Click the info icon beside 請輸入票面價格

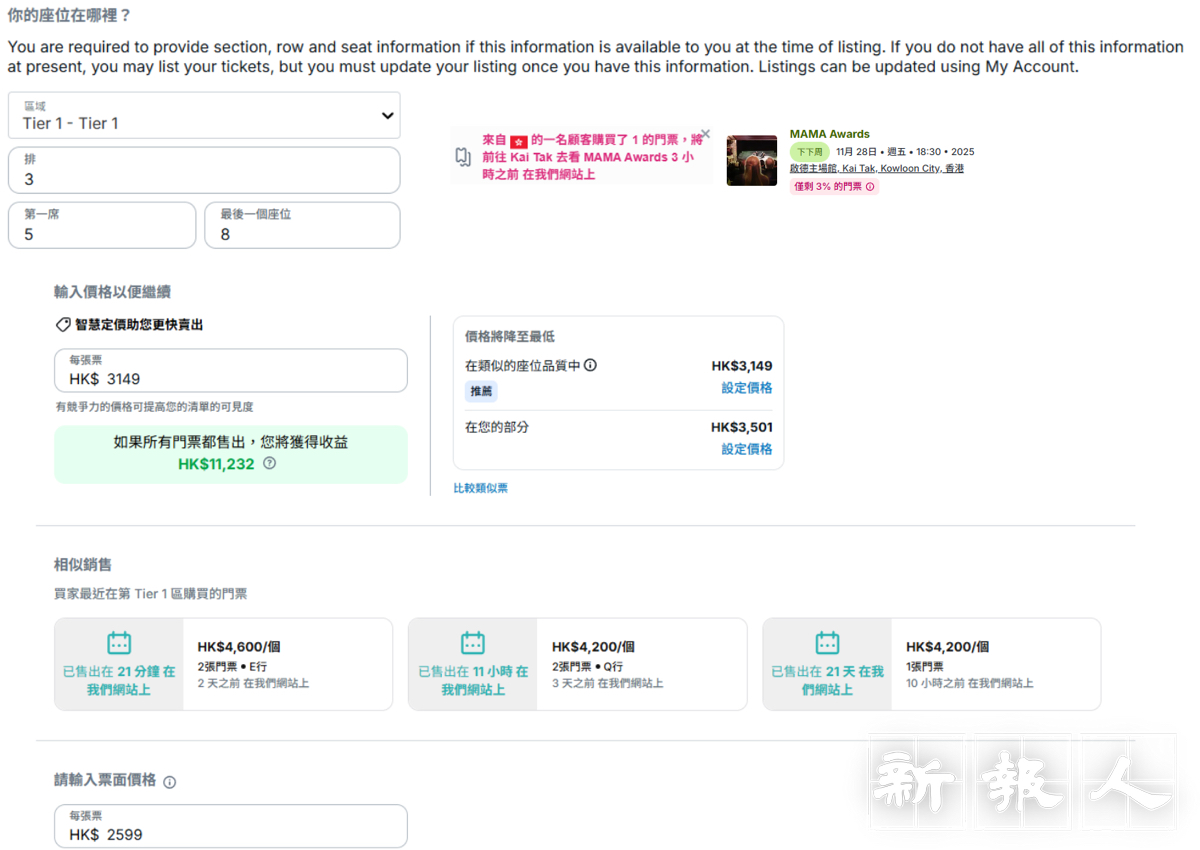(169, 782)
